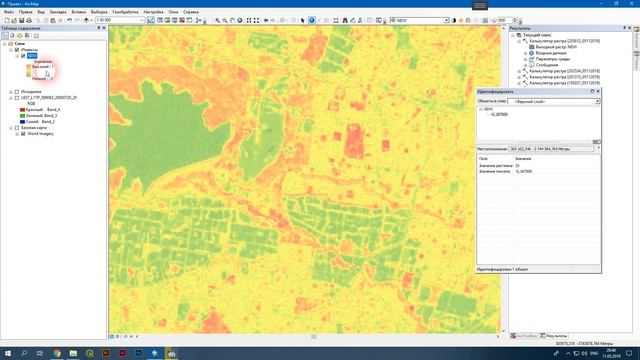Select the Zoom In tool

218,20
